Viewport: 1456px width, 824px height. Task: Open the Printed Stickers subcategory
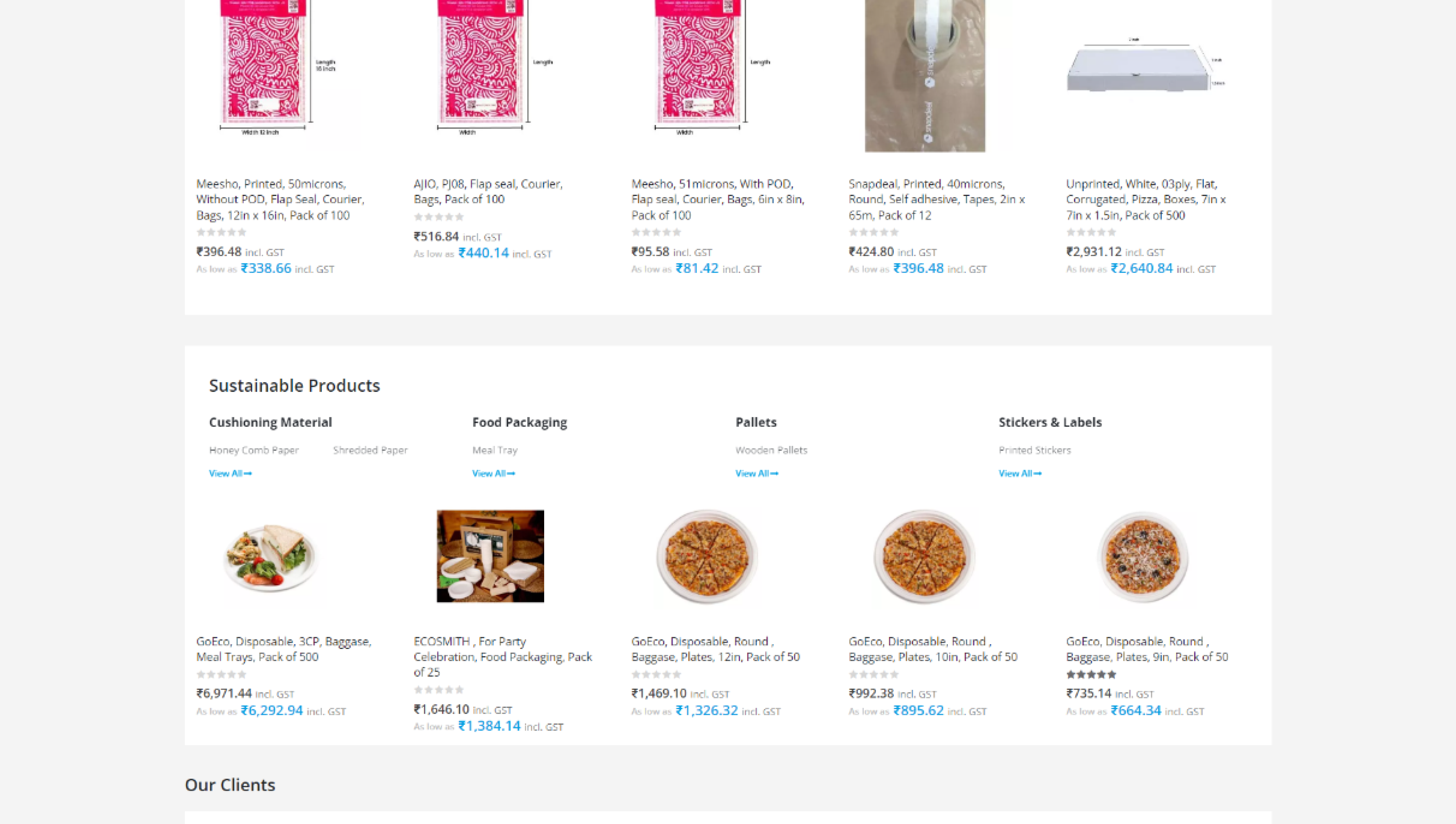1034,450
